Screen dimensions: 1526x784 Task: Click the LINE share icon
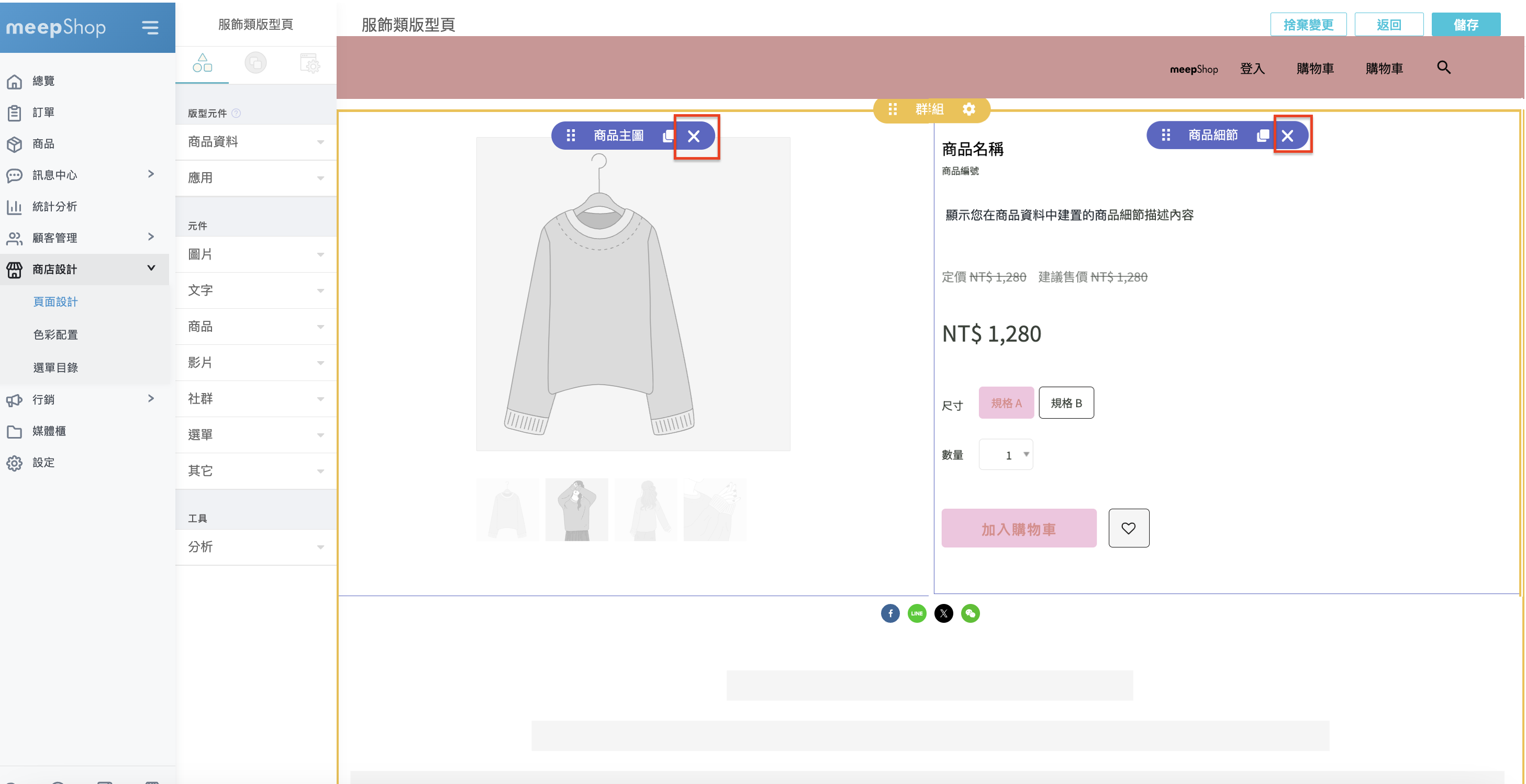tap(917, 613)
